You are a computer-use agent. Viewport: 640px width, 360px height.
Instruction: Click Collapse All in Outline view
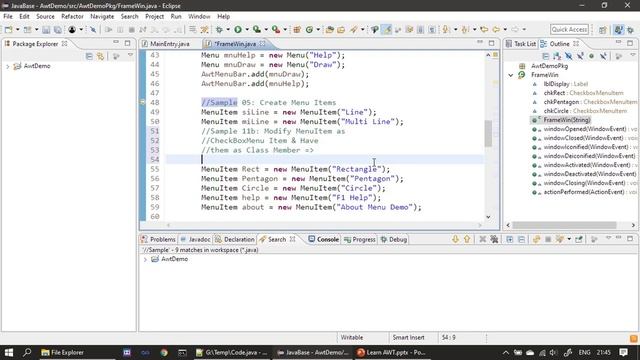(x=545, y=56)
